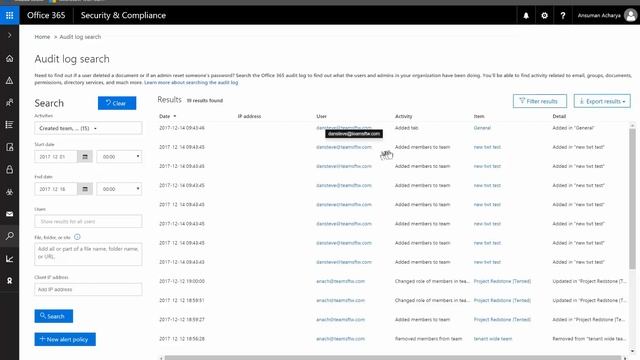
Task: Open End date calendar picker
Action: coord(85,189)
